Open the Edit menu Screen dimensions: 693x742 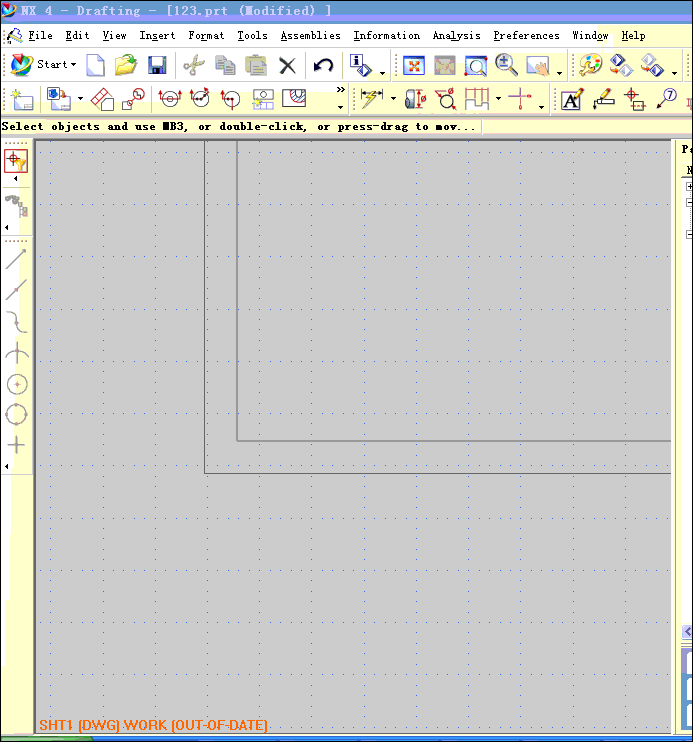click(x=77, y=35)
